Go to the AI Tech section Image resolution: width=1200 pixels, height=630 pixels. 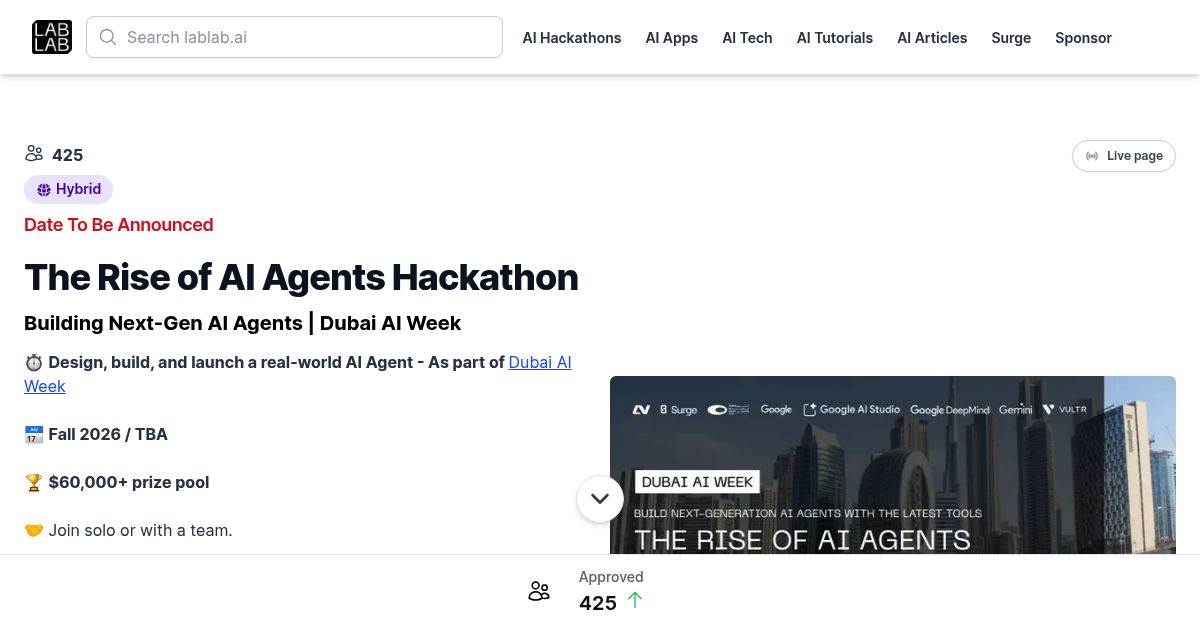[747, 38]
